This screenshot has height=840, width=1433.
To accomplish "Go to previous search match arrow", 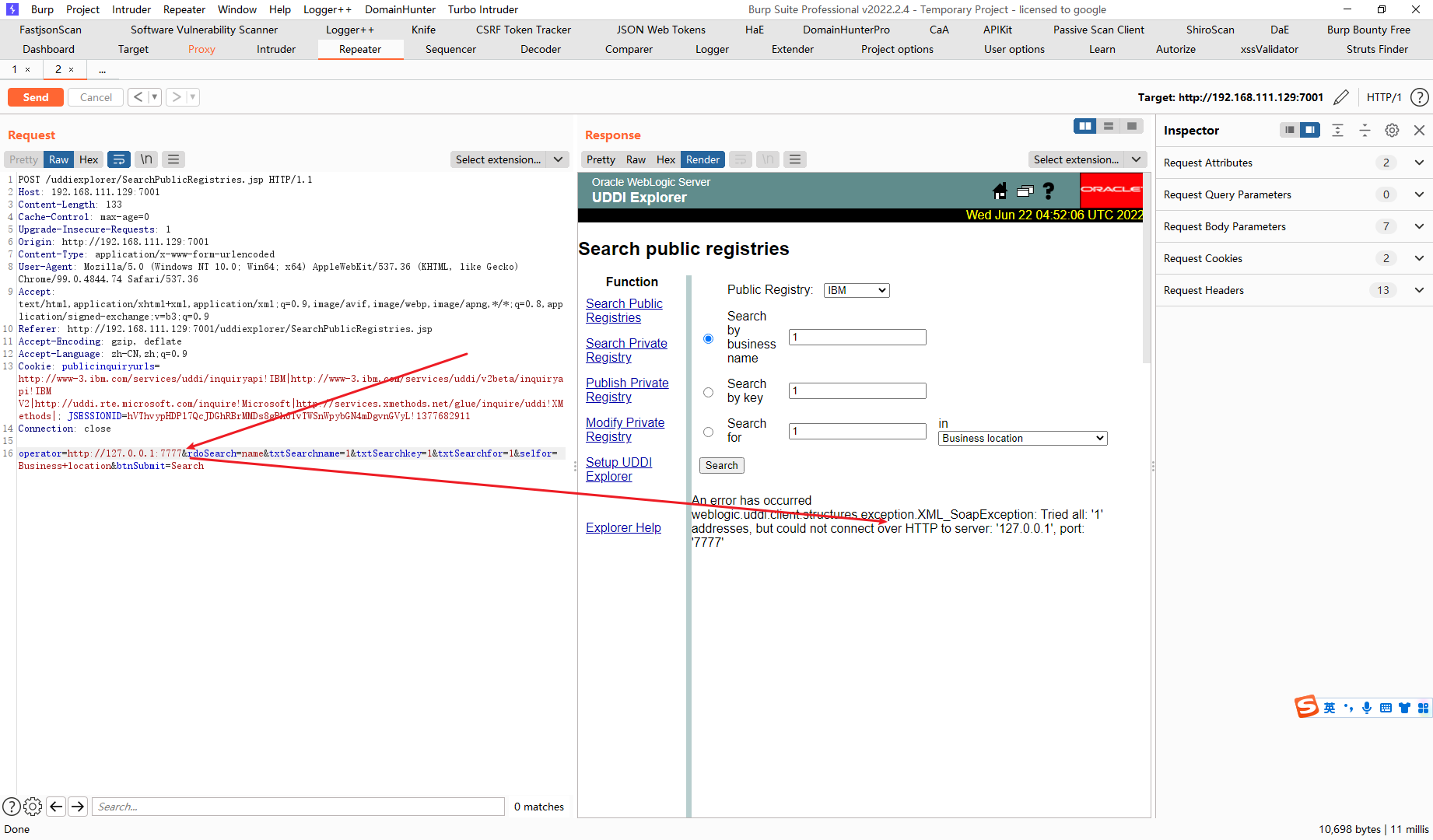I will [x=56, y=807].
